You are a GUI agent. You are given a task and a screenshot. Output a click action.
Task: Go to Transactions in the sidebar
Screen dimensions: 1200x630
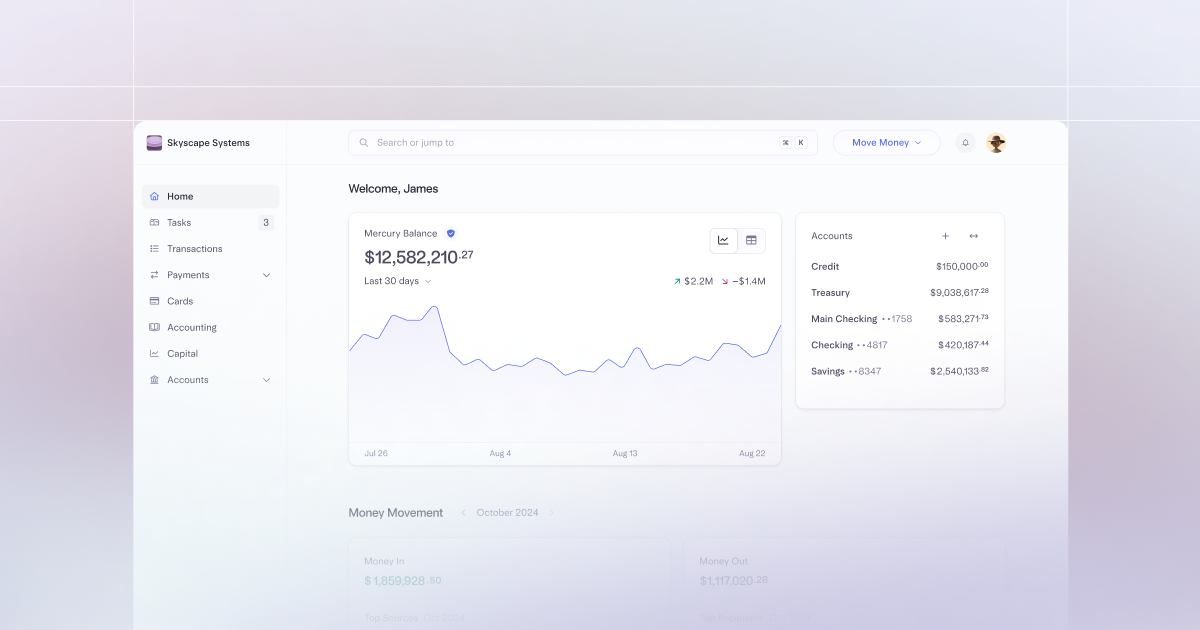(210, 248)
